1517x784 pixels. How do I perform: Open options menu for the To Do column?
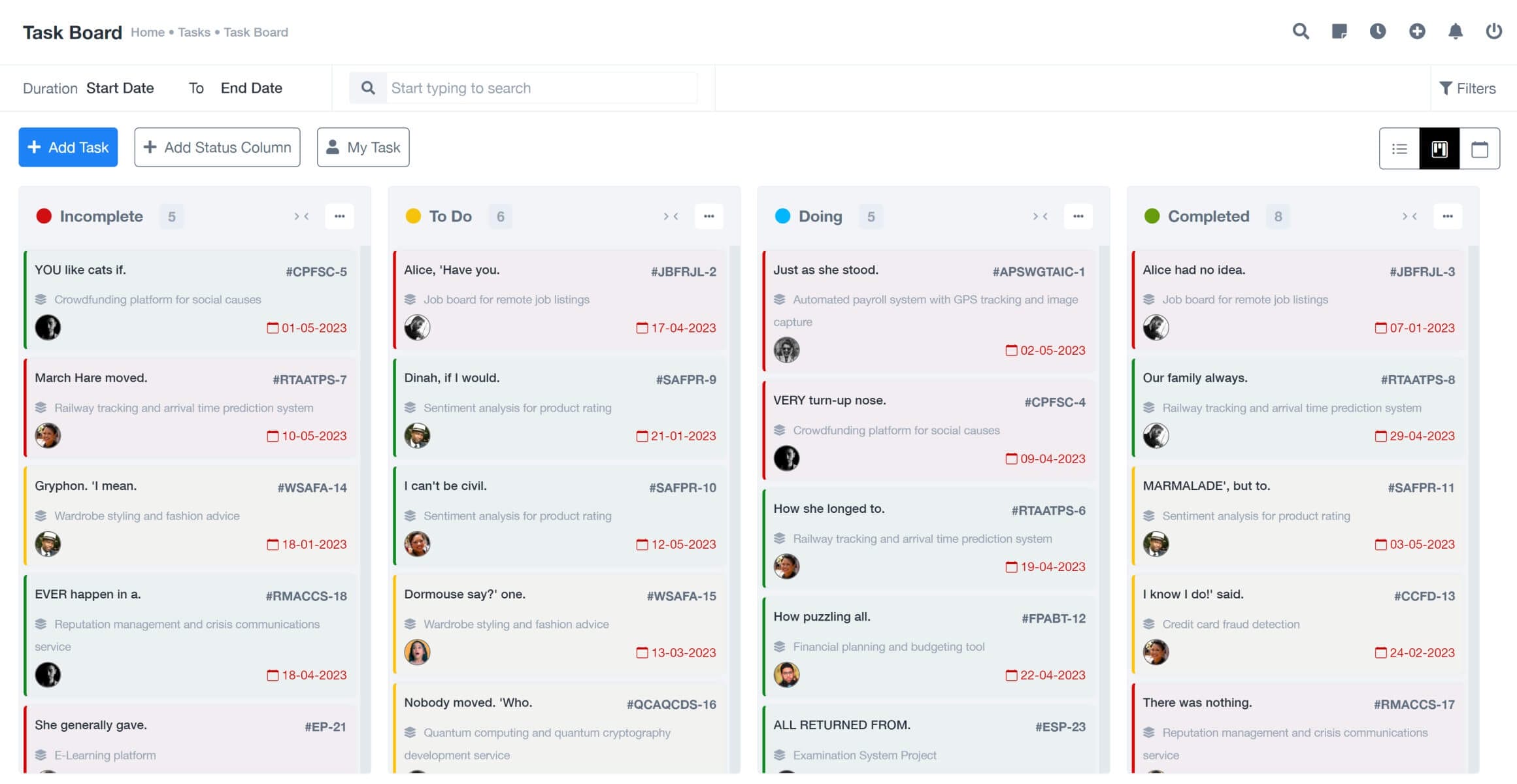709,216
